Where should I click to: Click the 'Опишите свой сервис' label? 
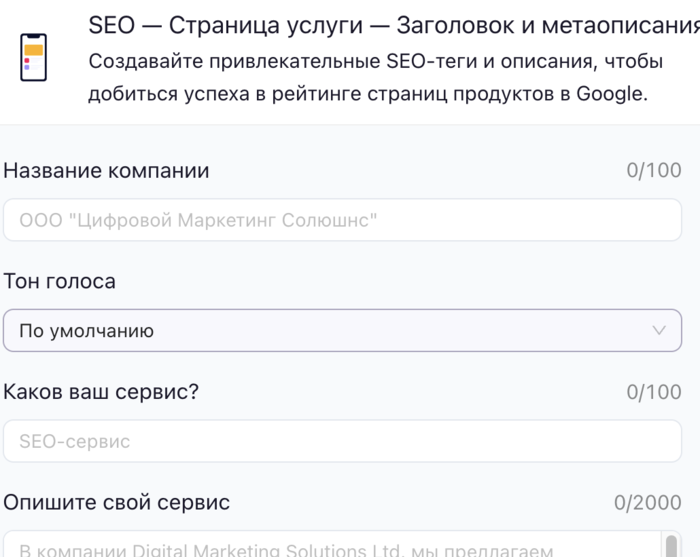117,502
